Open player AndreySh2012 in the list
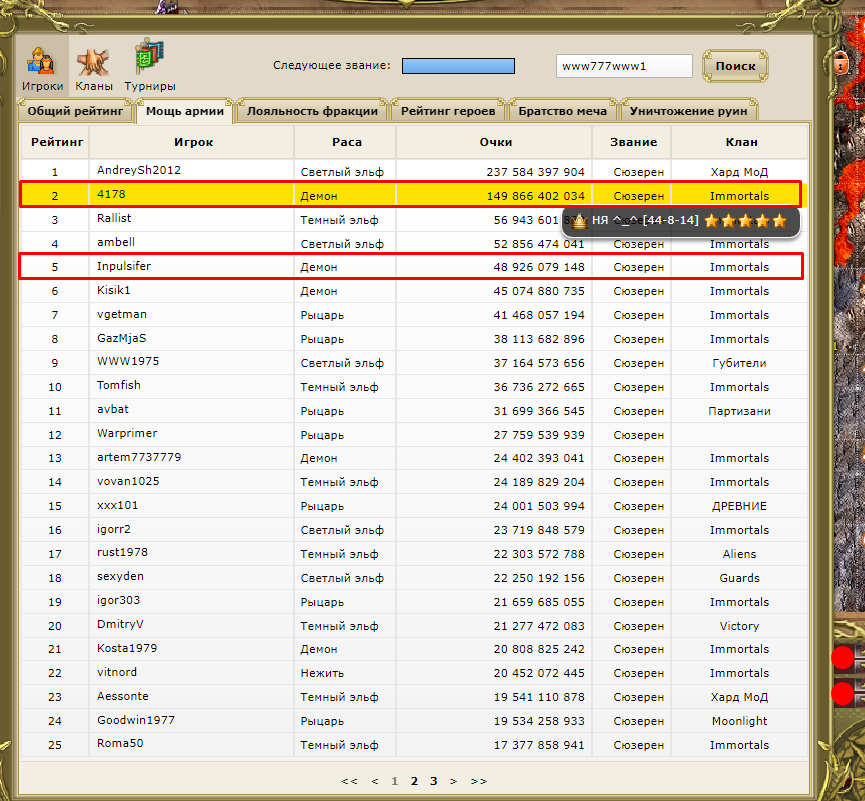Viewport: 865px width, 801px height. tap(139, 170)
